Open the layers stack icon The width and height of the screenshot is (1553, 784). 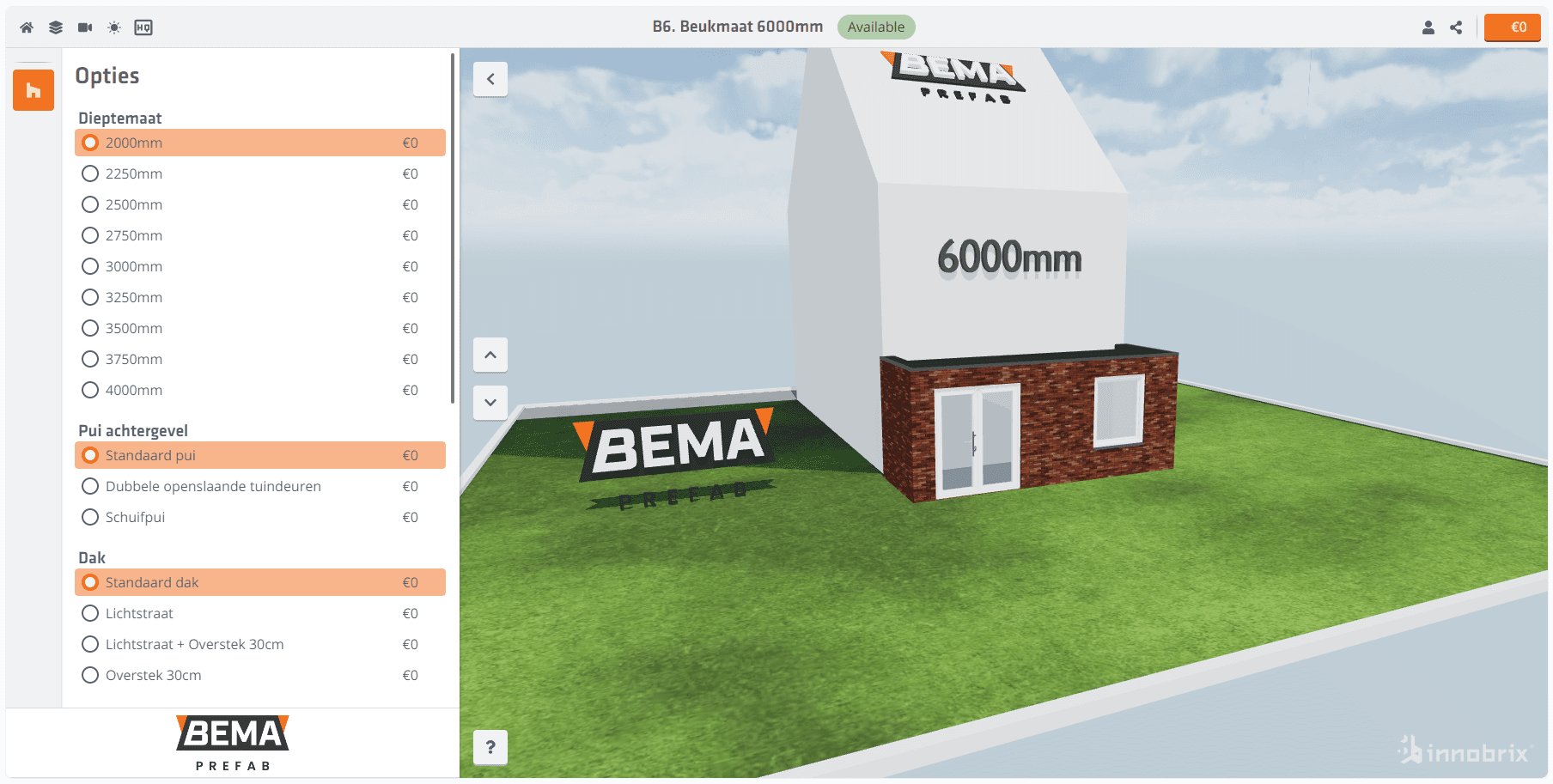[56, 27]
